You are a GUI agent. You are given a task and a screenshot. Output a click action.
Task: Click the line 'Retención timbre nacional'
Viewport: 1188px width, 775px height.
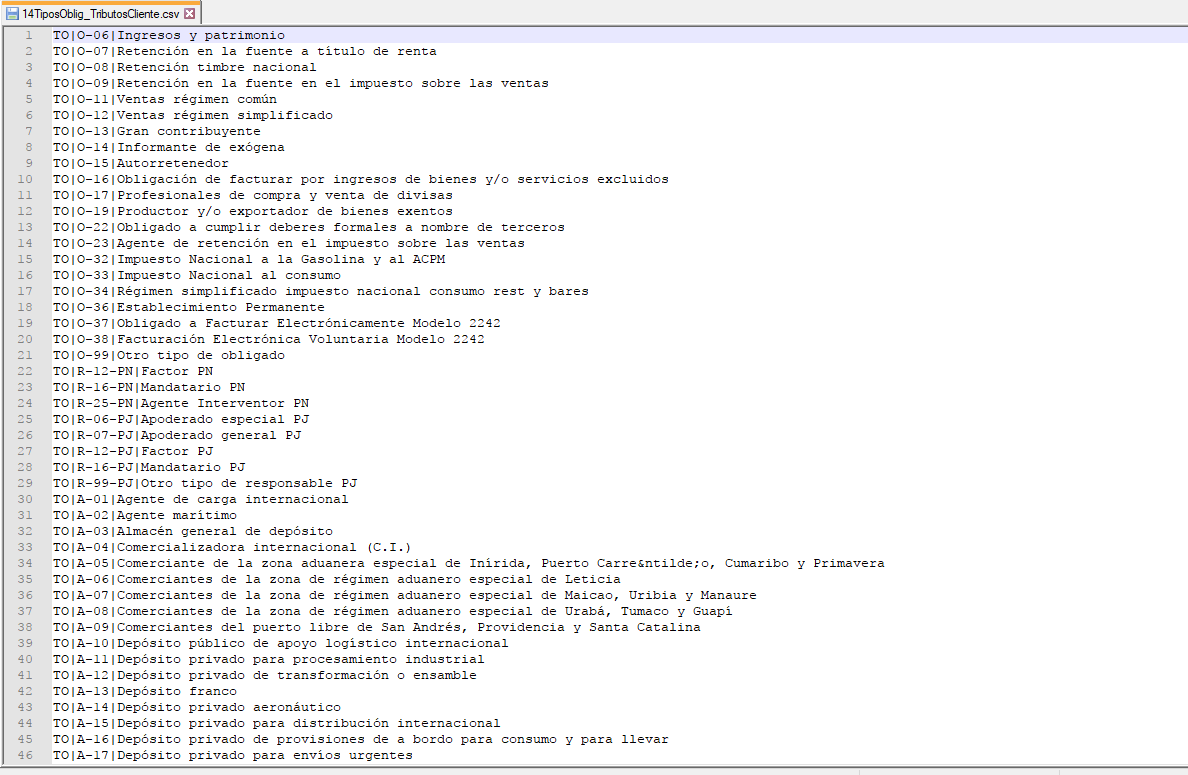tap(185, 67)
